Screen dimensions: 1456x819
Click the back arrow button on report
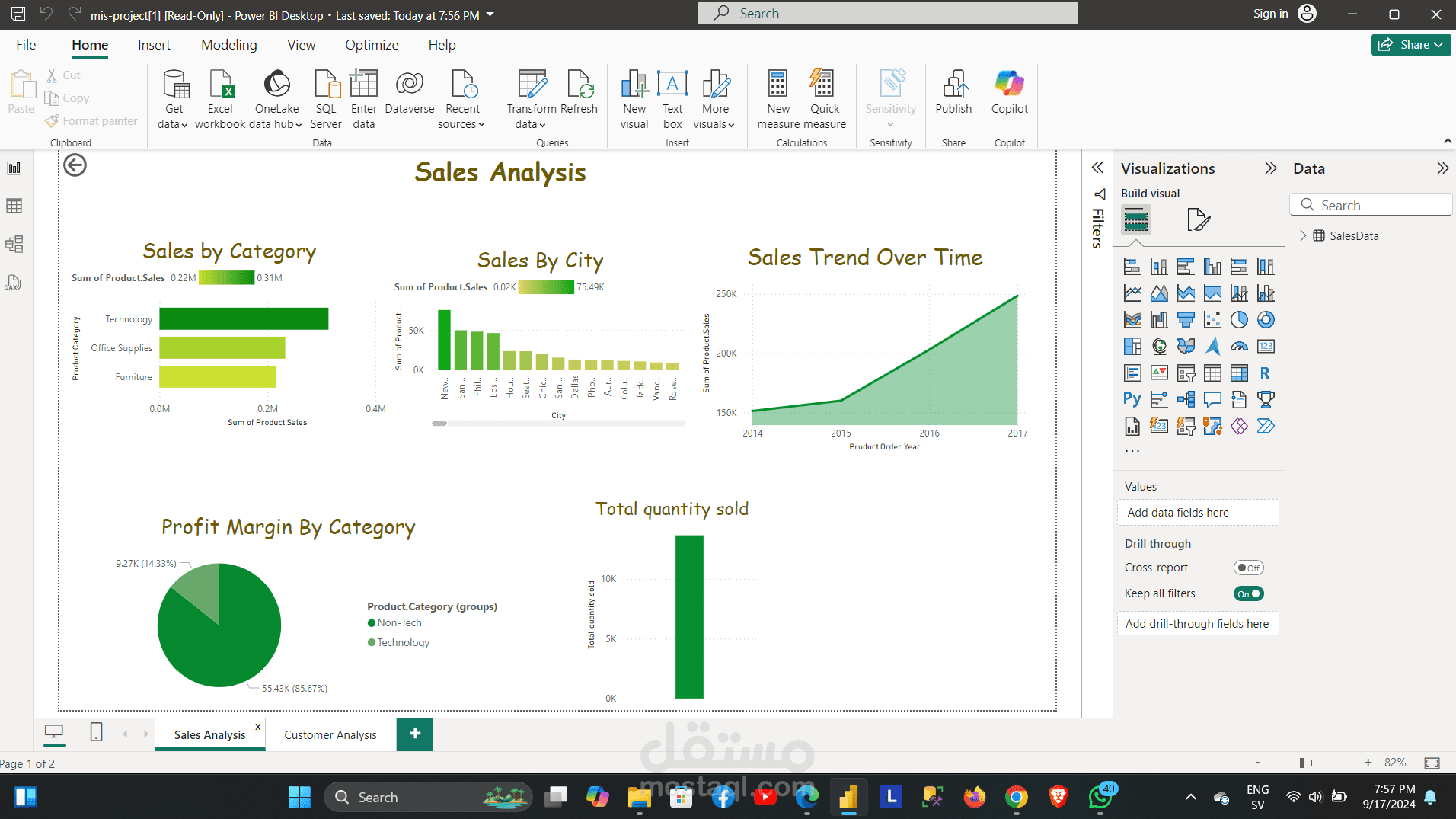(75, 165)
